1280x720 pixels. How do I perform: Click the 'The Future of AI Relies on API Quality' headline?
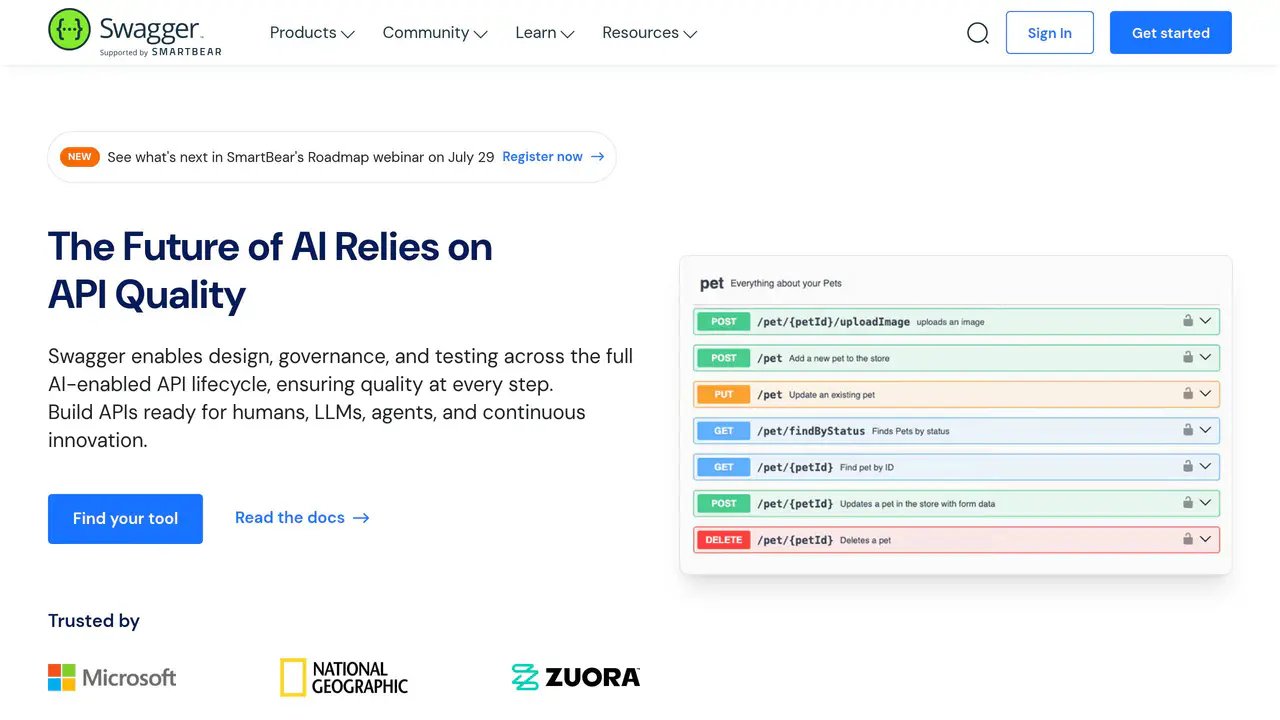tap(270, 270)
